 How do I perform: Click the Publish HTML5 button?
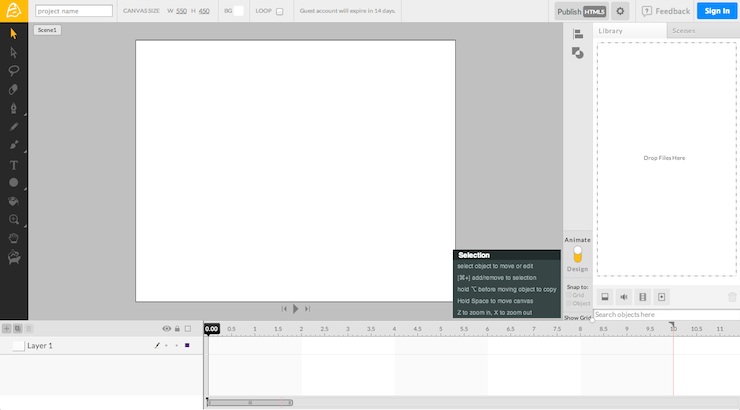[582, 11]
